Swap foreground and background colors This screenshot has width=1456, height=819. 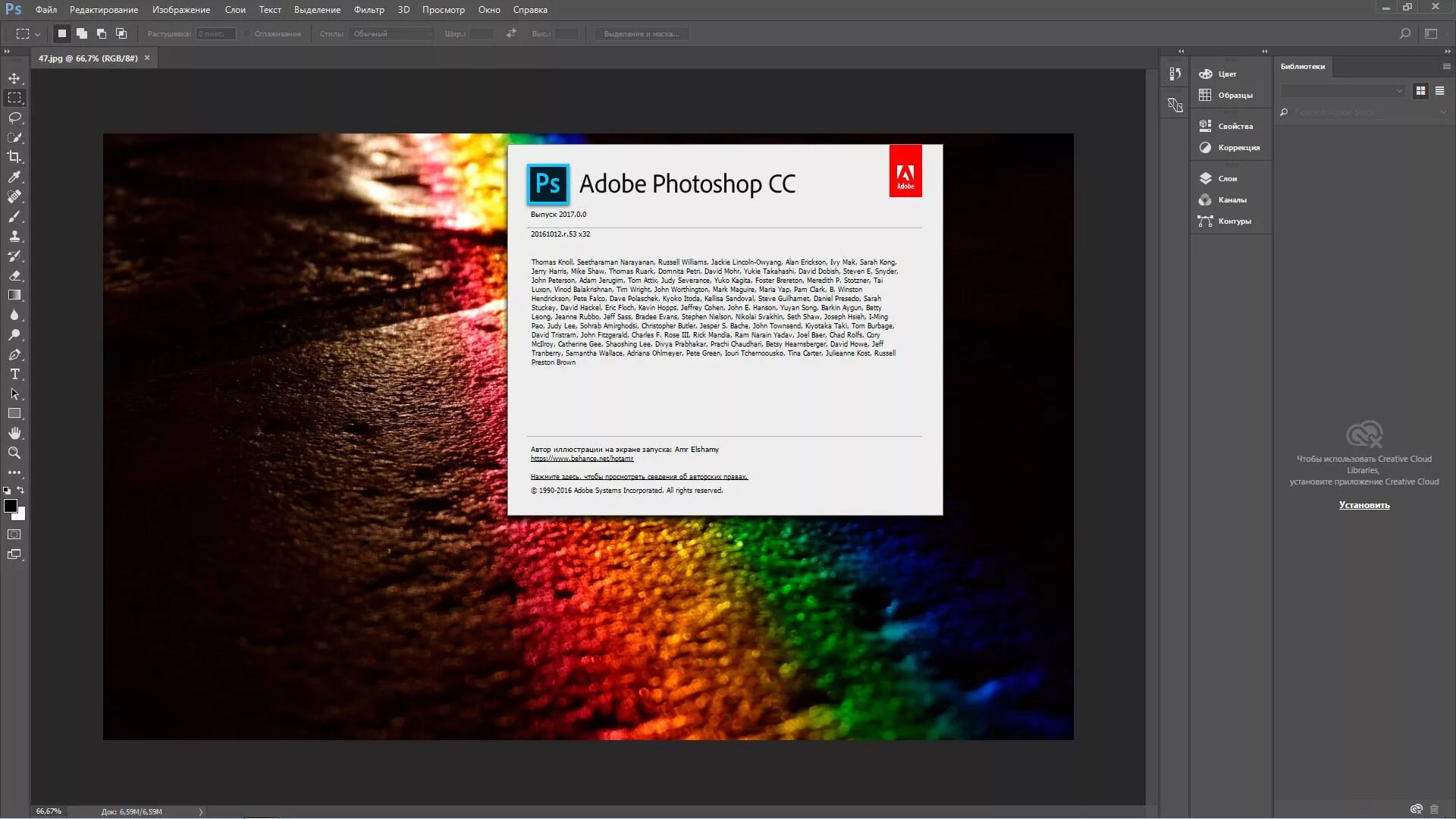click(x=21, y=490)
